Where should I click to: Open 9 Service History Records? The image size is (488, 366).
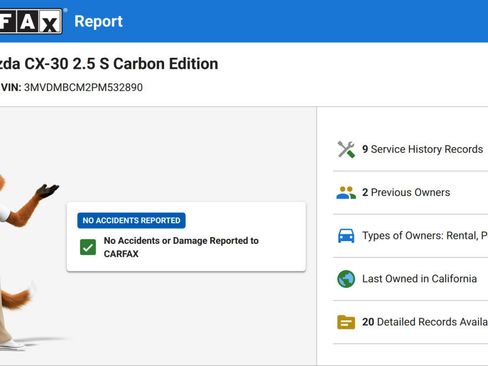423,149
